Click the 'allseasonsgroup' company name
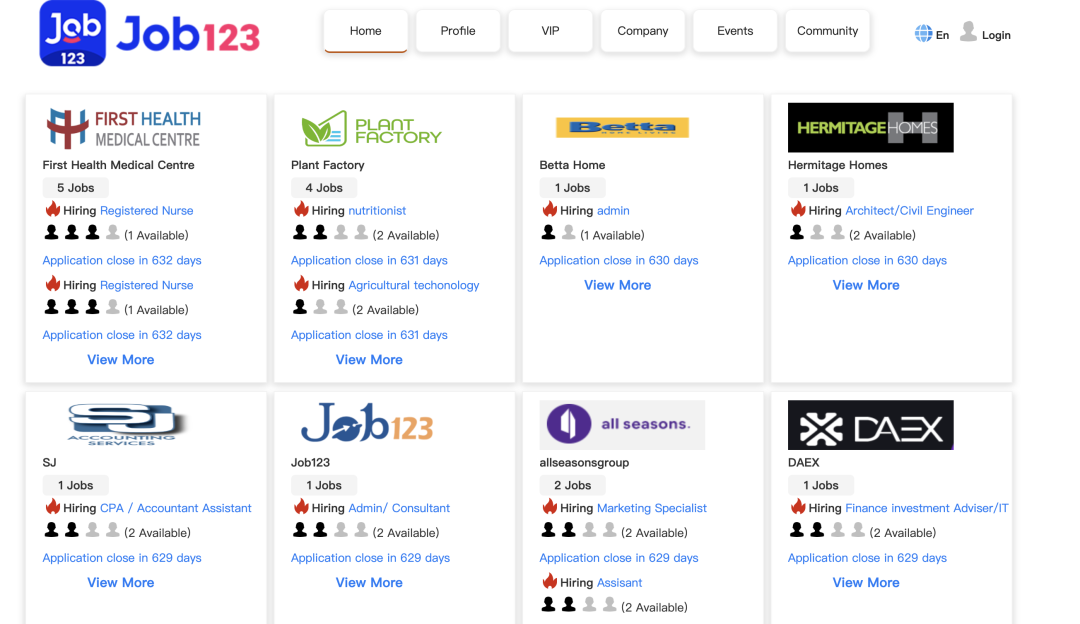 584,463
